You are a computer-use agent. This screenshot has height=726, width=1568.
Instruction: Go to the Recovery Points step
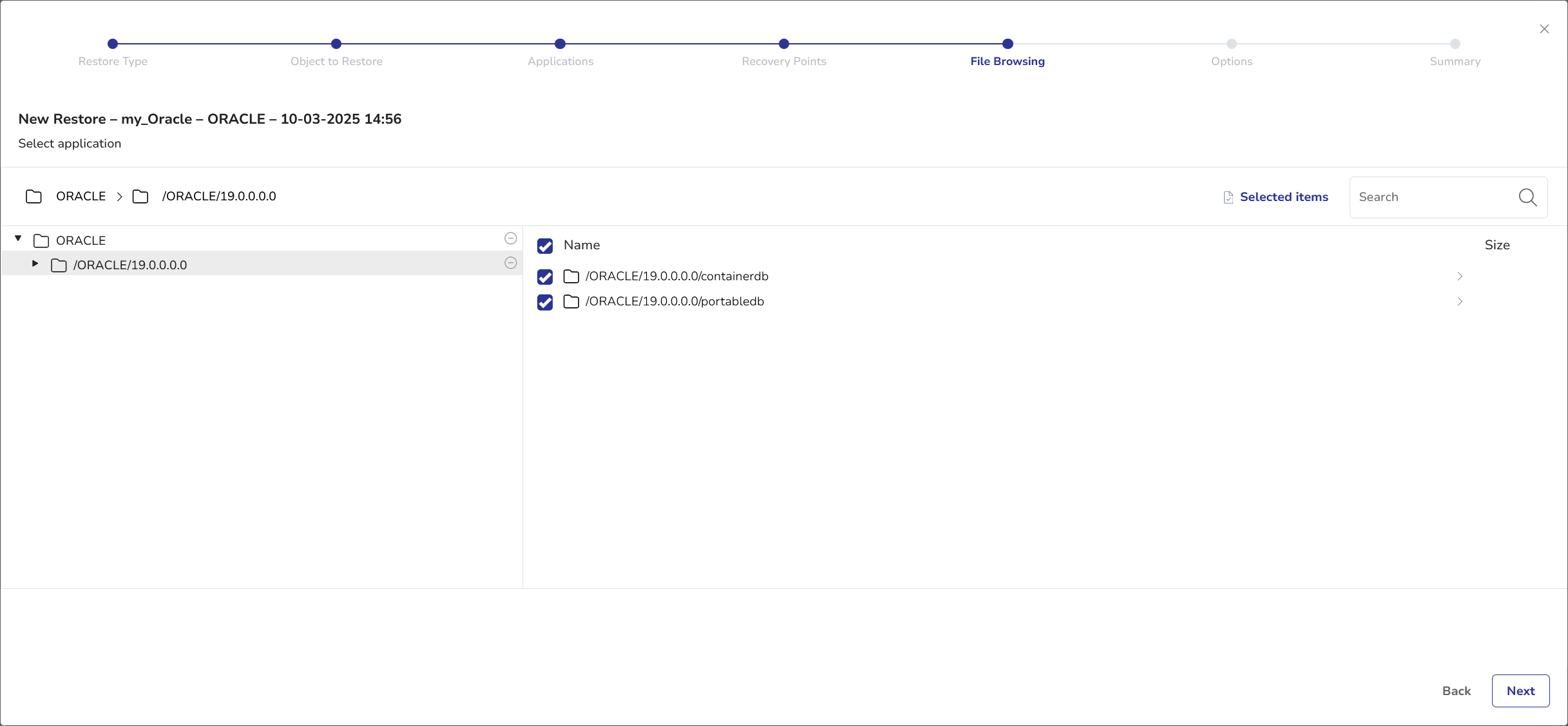[x=783, y=44]
